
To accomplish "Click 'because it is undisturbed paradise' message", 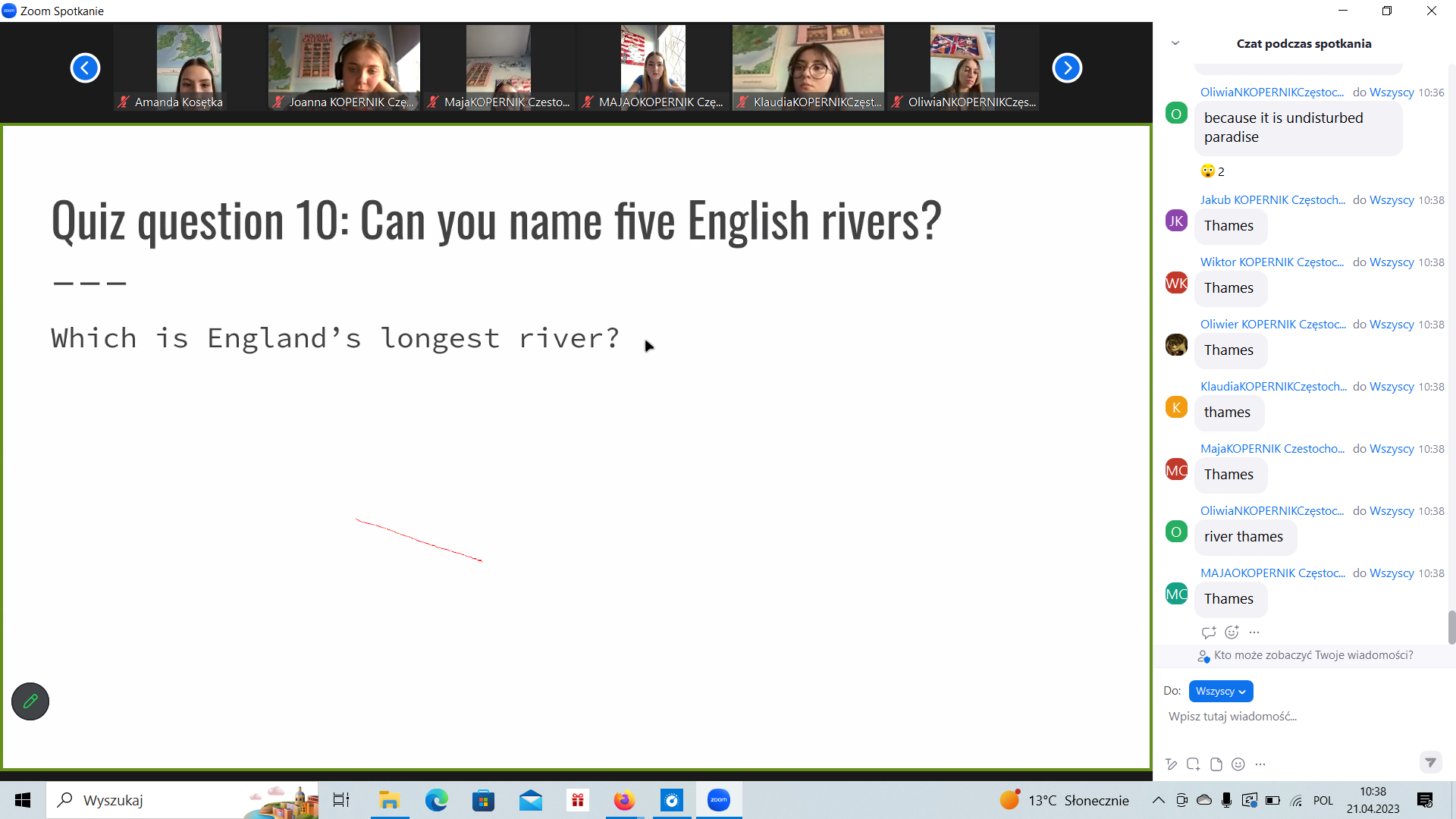I will pyautogui.click(x=1298, y=127).
